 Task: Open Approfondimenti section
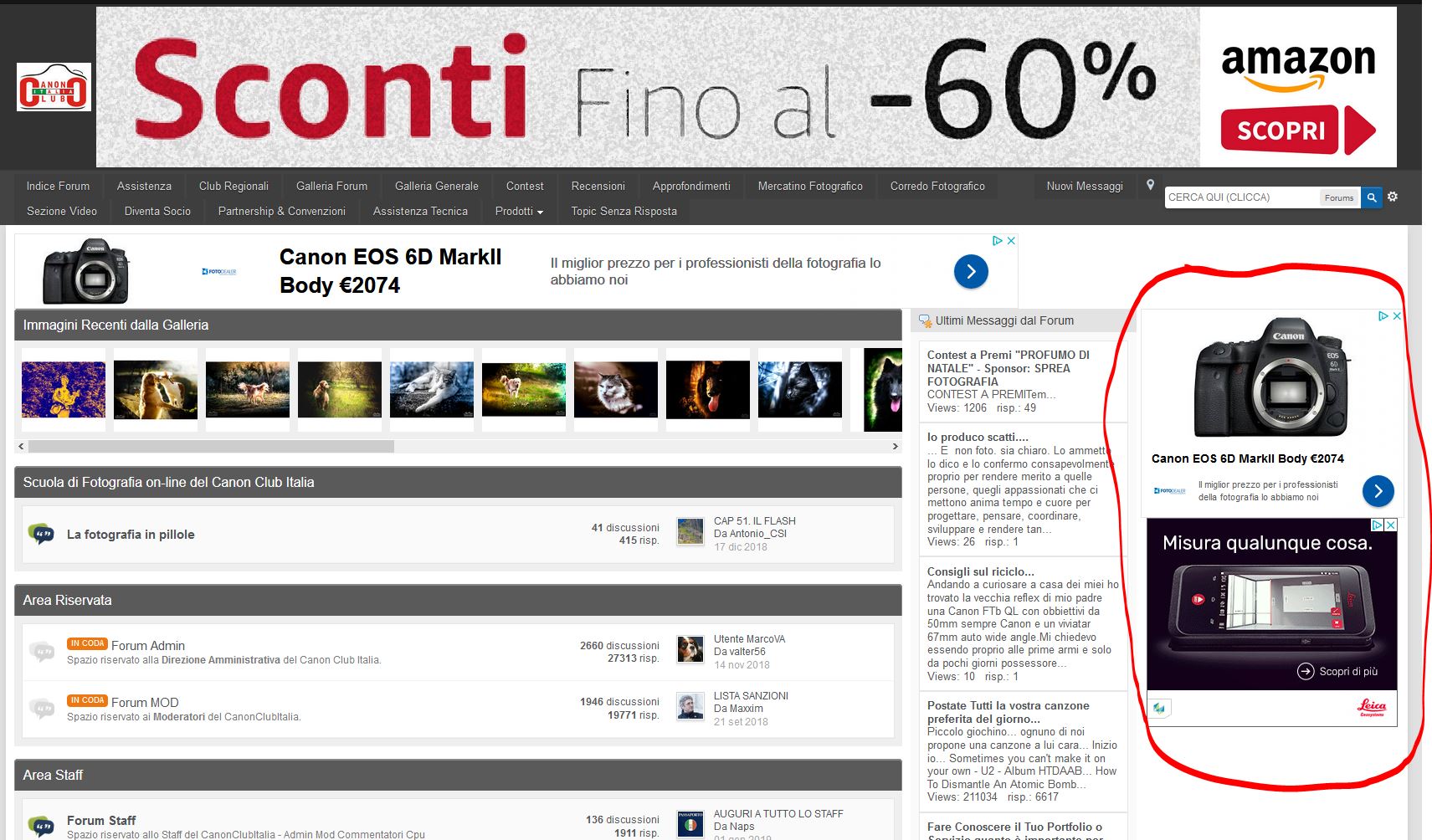(x=691, y=186)
